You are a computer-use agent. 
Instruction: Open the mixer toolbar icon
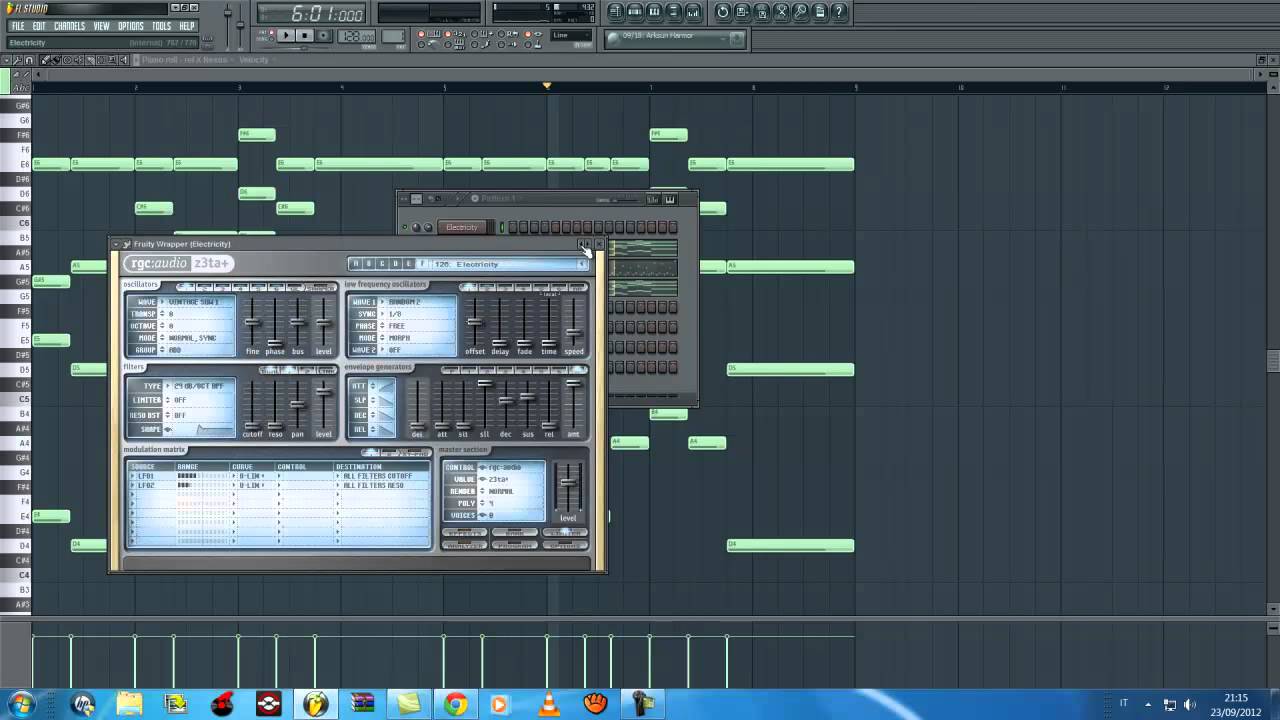tap(693, 12)
